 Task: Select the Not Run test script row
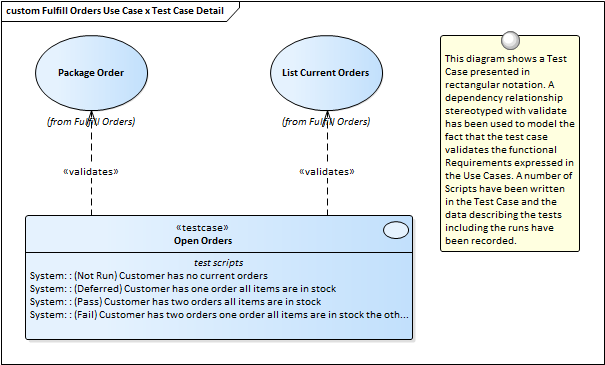coord(149,276)
